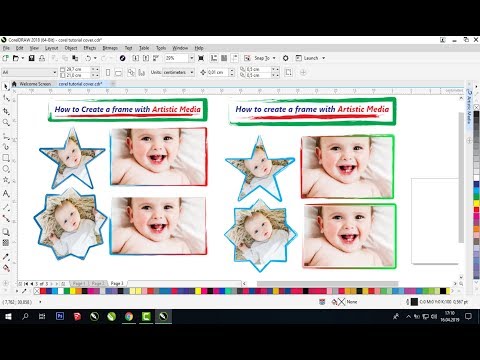This screenshot has height=360, width=480.
Task: Click the horizontal scrollbar thumb
Action: tap(327, 284)
